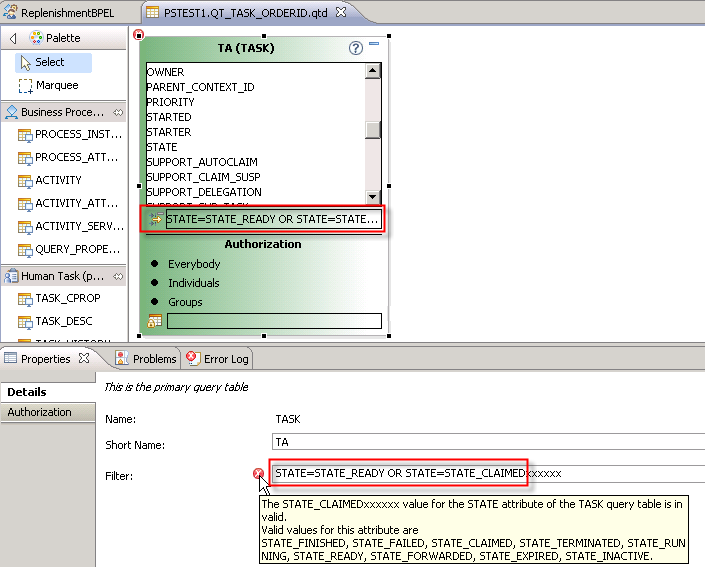This screenshot has width=705, height=567.
Task: Minimize the TA (TASK) table box
Action: click(x=374, y=44)
